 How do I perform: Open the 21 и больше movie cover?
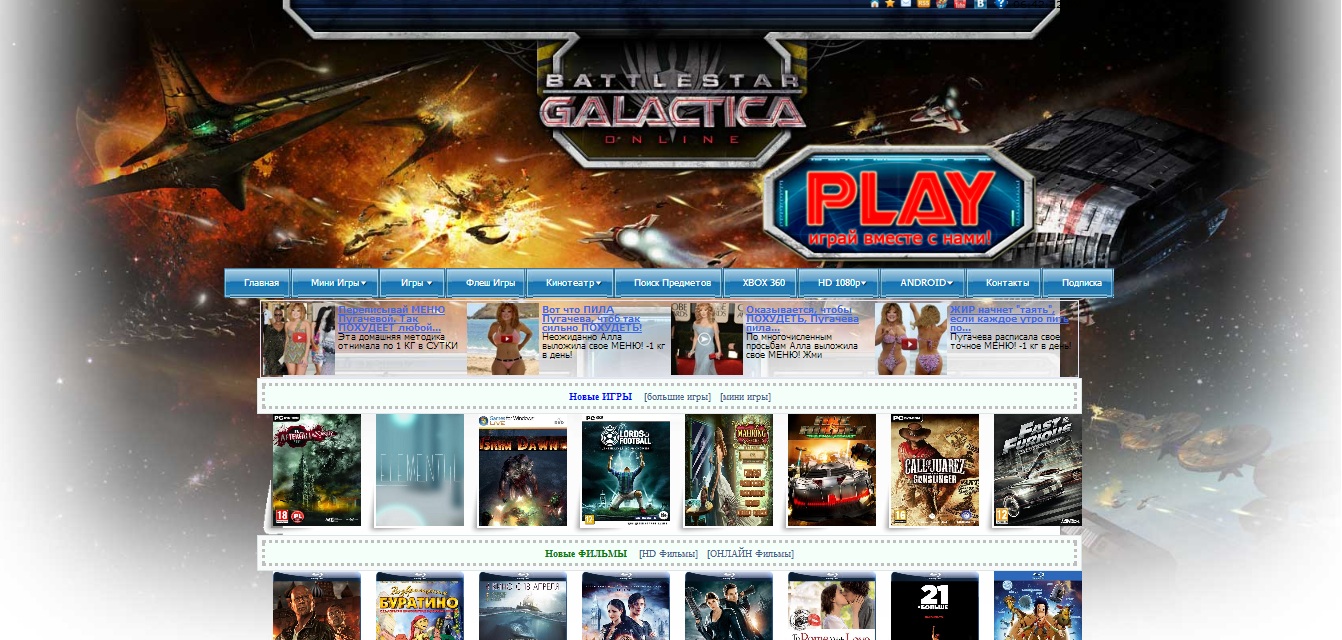[935, 606]
